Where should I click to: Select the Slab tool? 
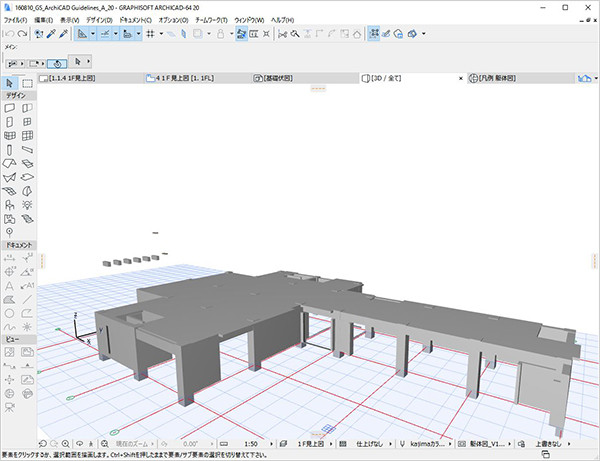27,177
